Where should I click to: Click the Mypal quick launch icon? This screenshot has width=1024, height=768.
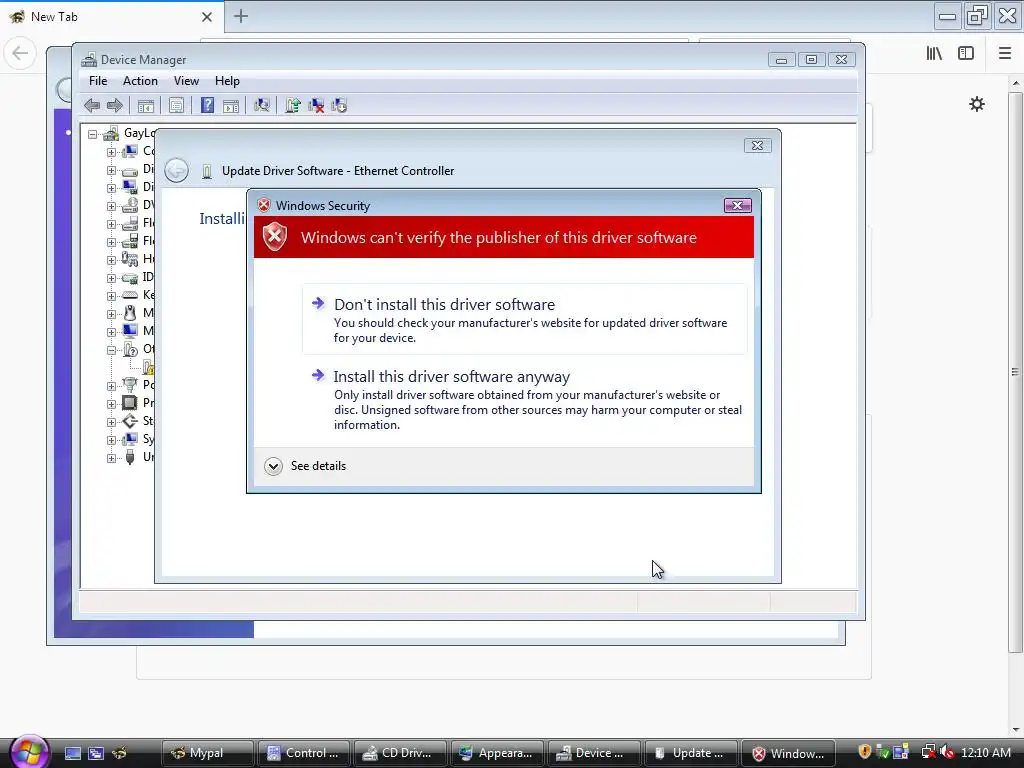click(119, 753)
